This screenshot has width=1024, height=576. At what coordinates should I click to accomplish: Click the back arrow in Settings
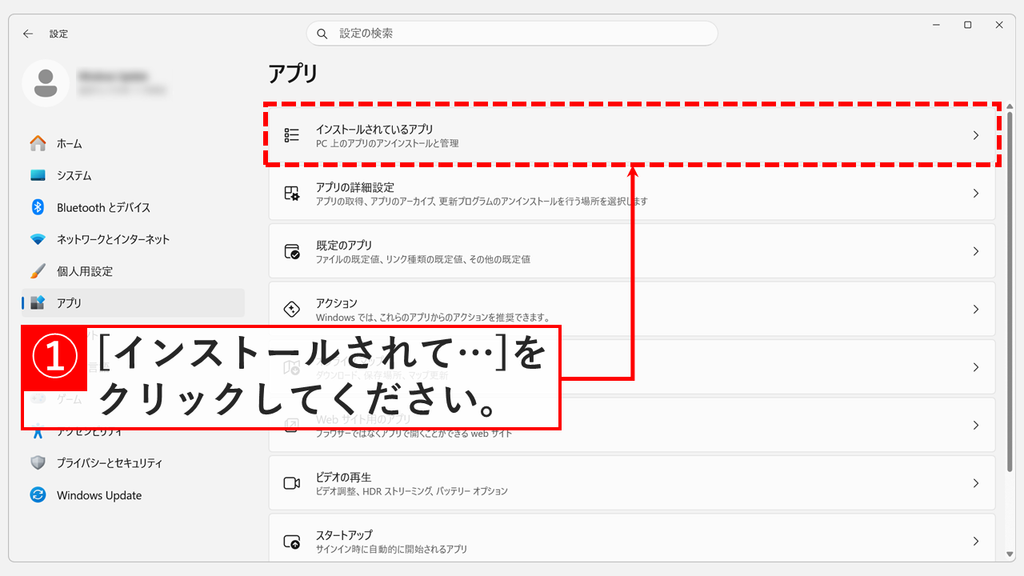[x=27, y=33]
